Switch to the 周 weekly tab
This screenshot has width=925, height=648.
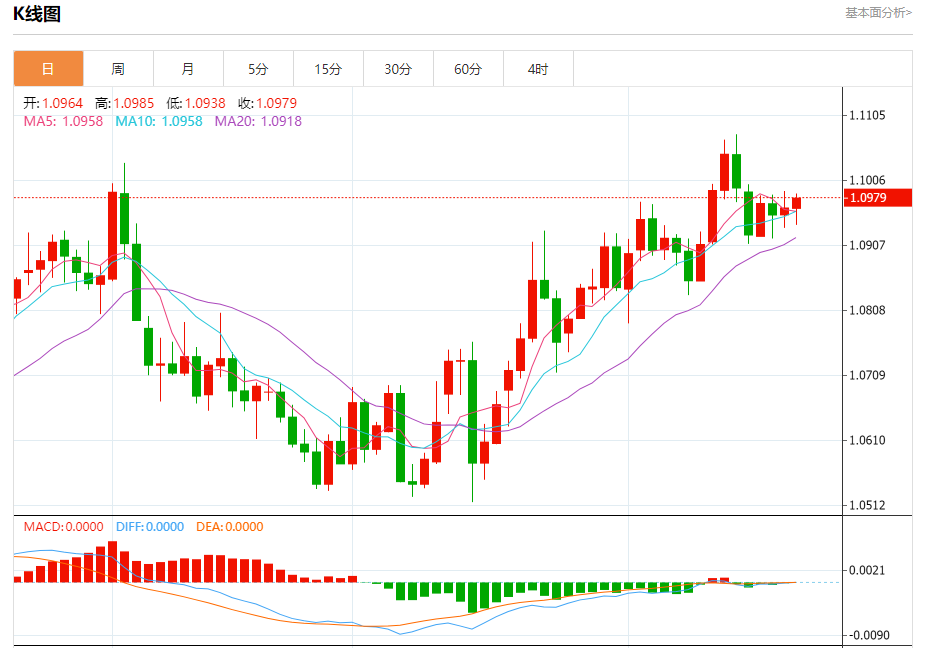(118, 69)
